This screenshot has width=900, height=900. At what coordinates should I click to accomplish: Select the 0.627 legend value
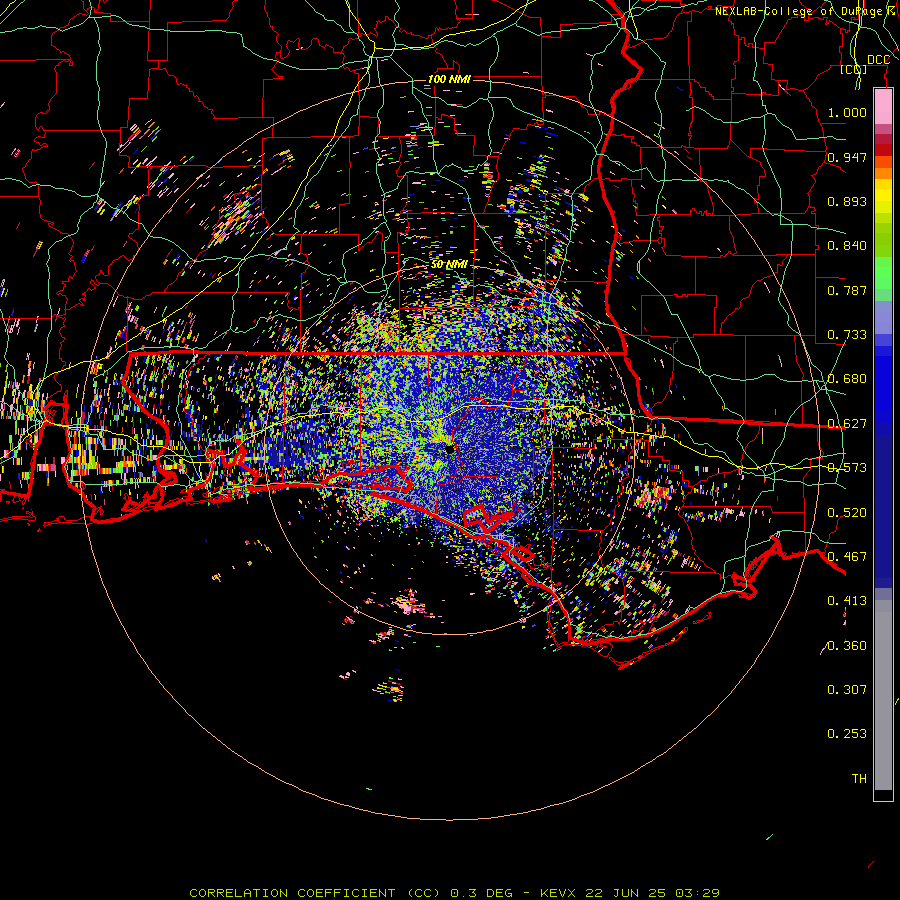[x=847, y=424]
